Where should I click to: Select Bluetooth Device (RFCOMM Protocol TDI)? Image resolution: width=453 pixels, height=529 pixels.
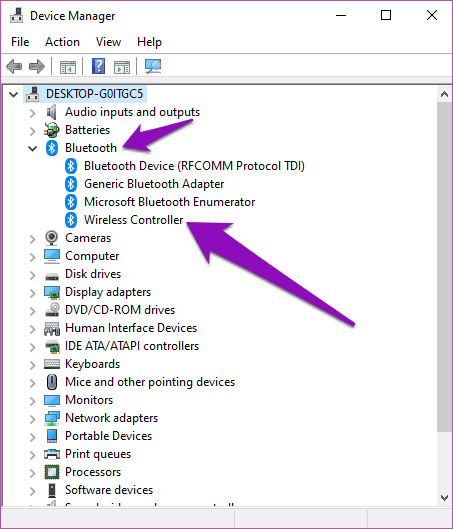(194, 166)
